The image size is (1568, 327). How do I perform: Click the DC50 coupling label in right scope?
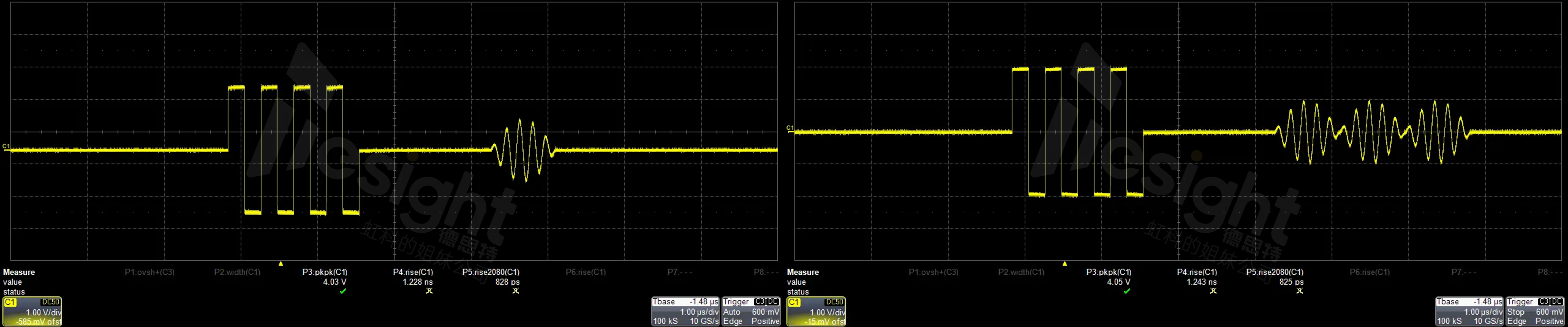point(835,302)
